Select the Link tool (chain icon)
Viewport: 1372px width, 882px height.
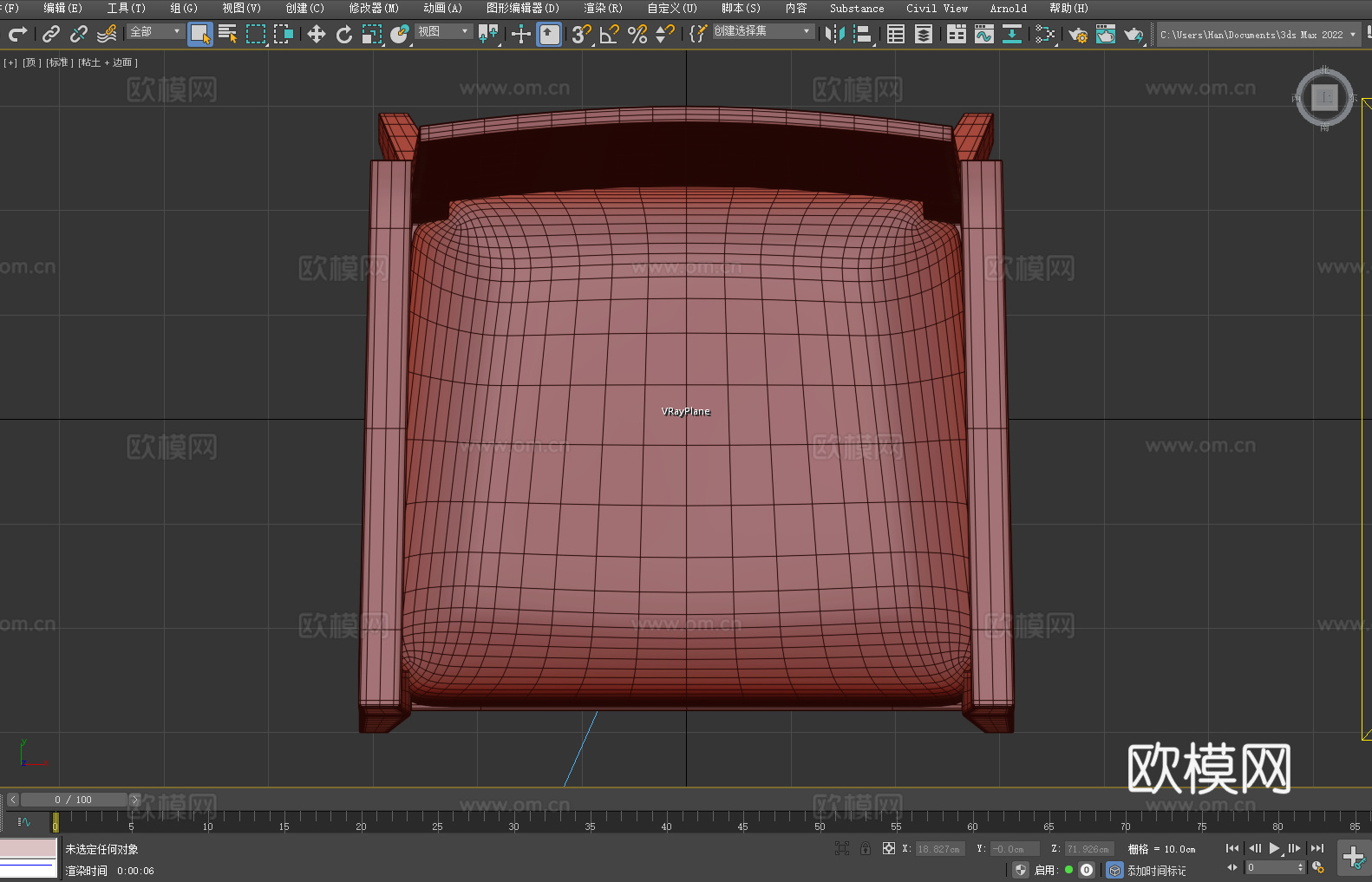(51, 34)
